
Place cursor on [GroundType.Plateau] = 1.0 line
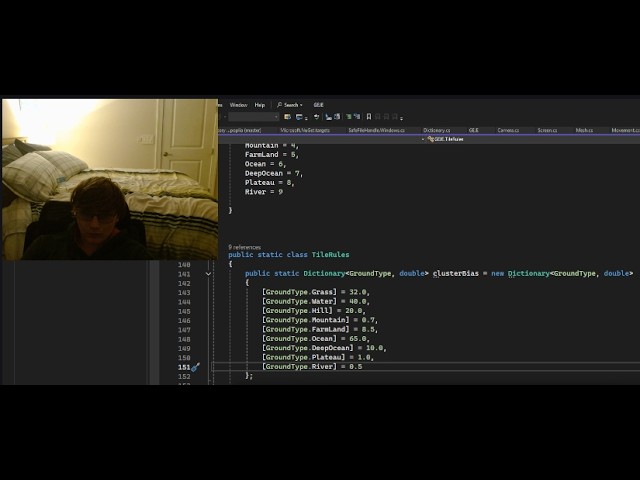click(x=318, y=358)
